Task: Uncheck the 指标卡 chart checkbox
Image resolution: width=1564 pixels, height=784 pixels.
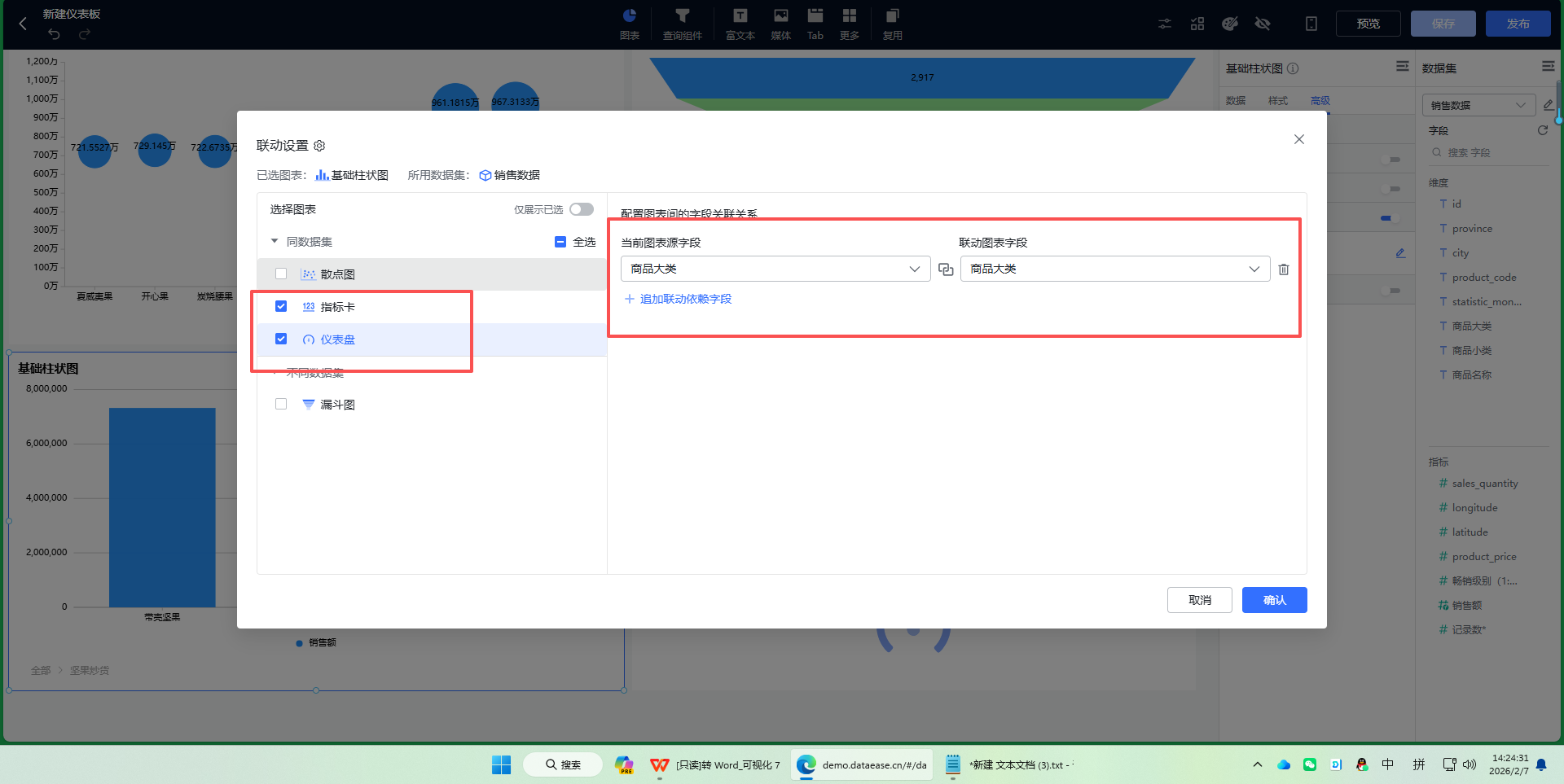Action: [x=281, y=306]
